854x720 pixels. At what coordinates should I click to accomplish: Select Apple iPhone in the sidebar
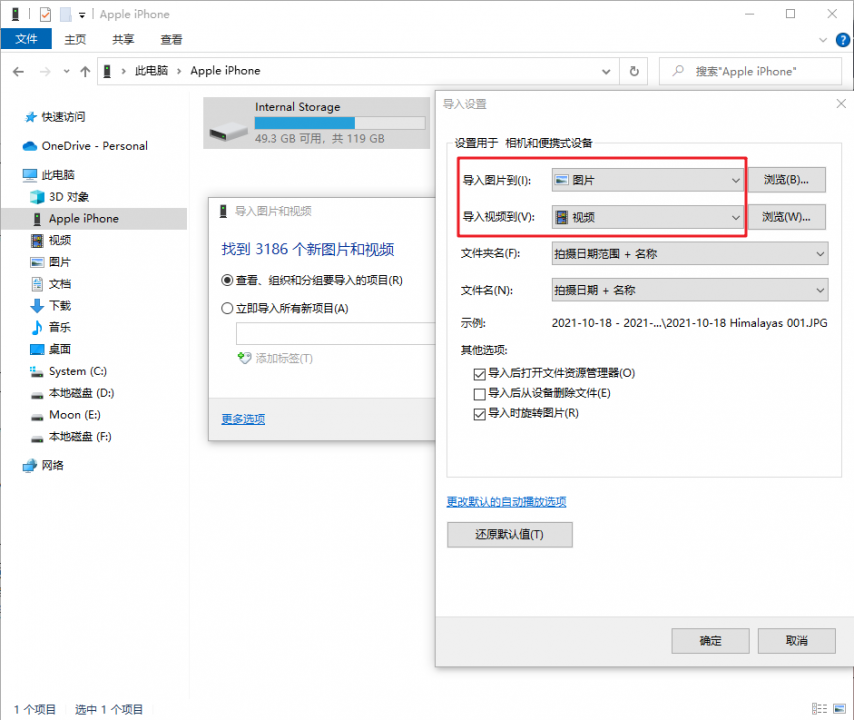click(x=94, y=218)
